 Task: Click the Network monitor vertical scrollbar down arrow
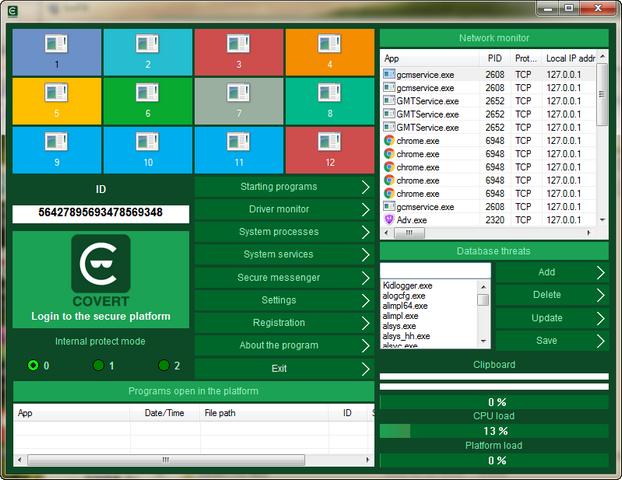click(603, 220)
